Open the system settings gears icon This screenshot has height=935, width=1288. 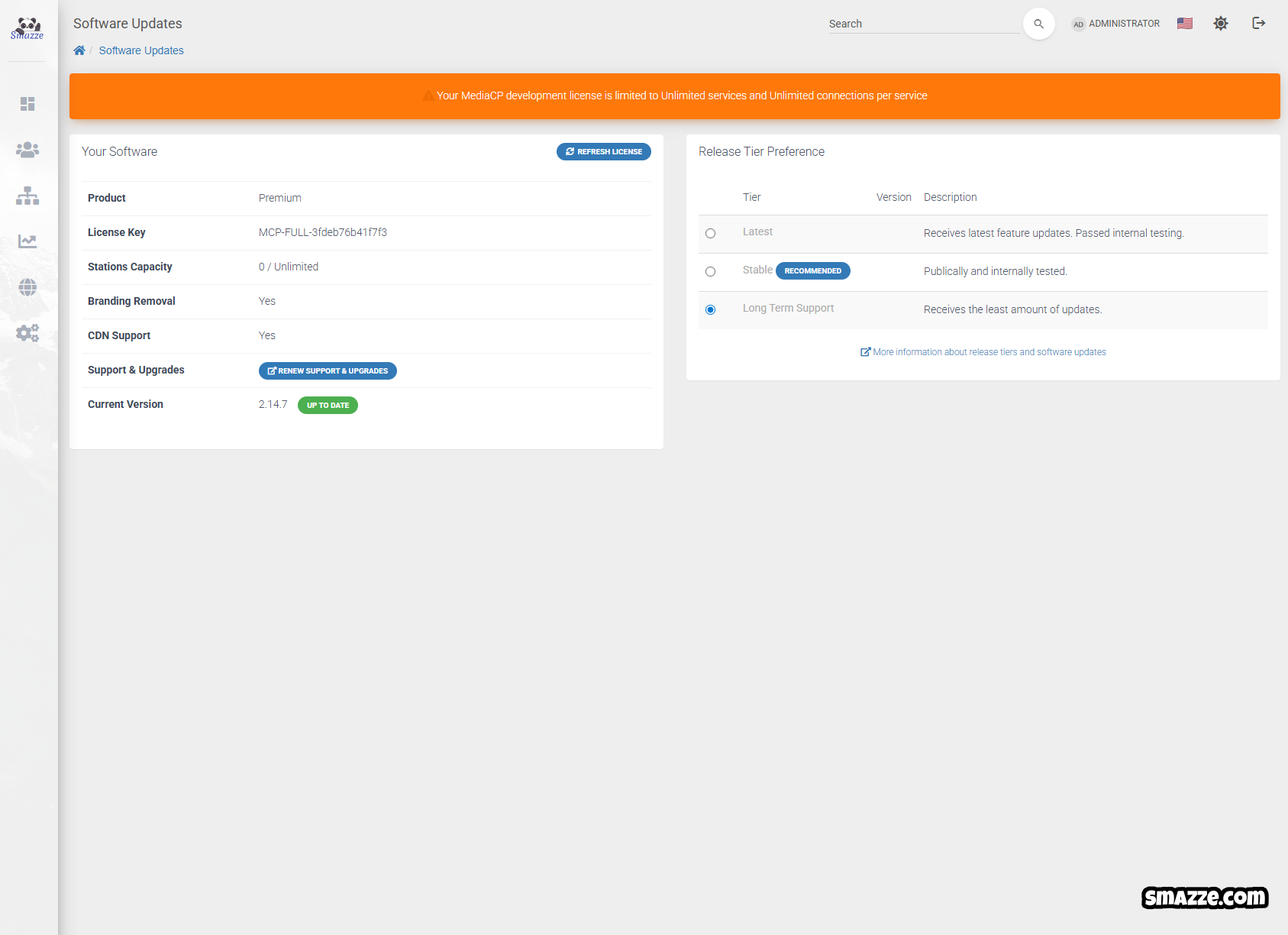(x=27, y=333)
